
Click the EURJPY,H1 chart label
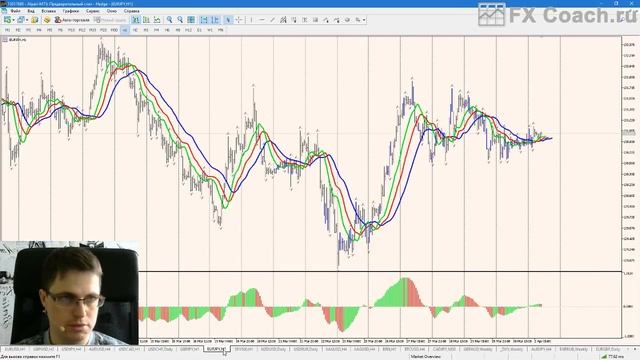pyautogui.click(x=18, y=40)
